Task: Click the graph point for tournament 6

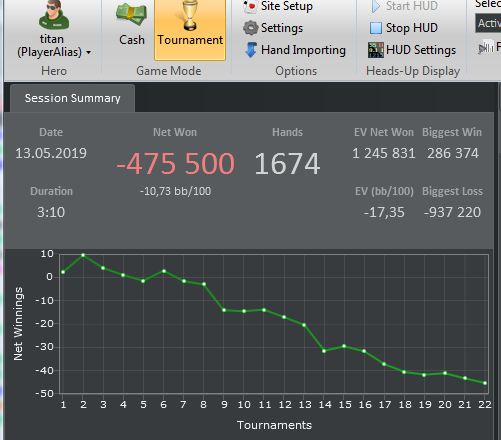Action: tap(164, 271)
